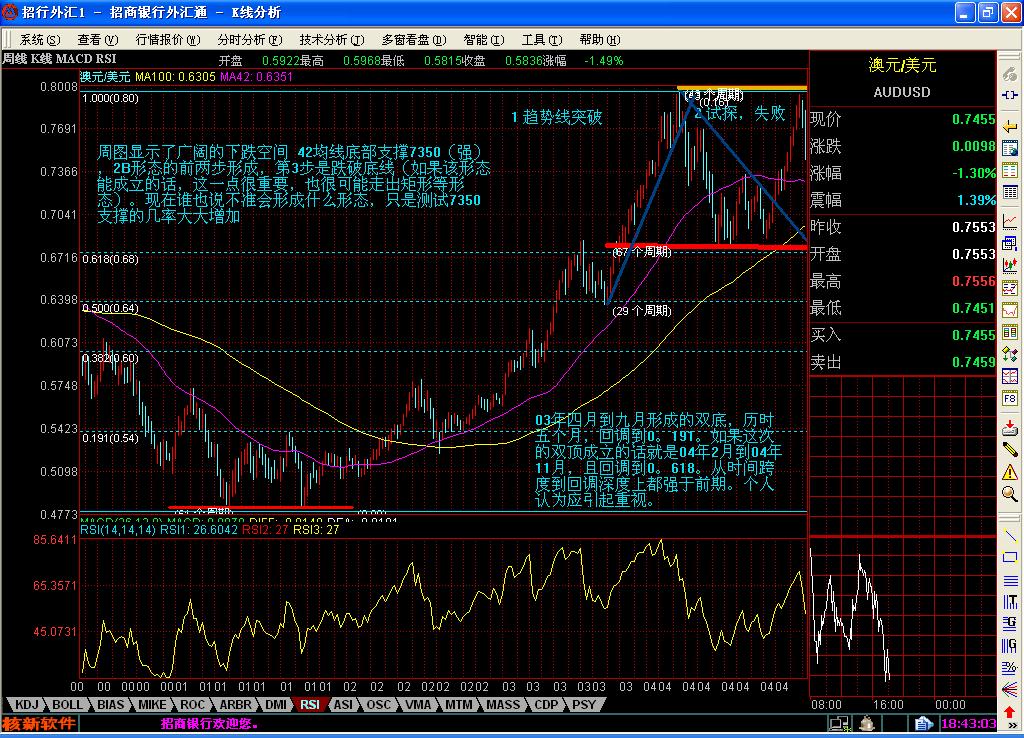
Task: Click the red up arrow marker tool
Action: pos(1010,711)
